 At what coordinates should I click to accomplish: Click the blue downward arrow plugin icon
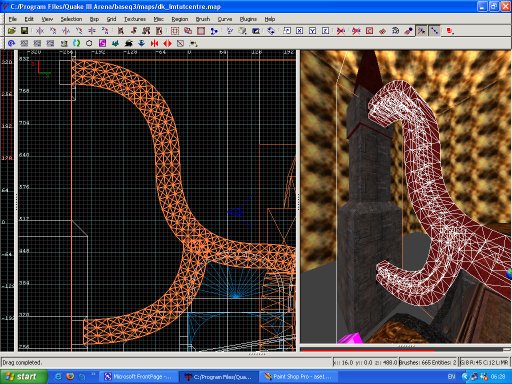click(x=141, y=43)
